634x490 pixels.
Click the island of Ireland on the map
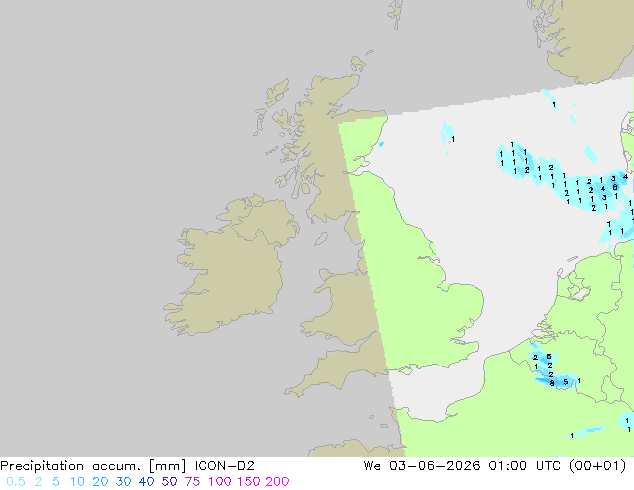[232, 267]
